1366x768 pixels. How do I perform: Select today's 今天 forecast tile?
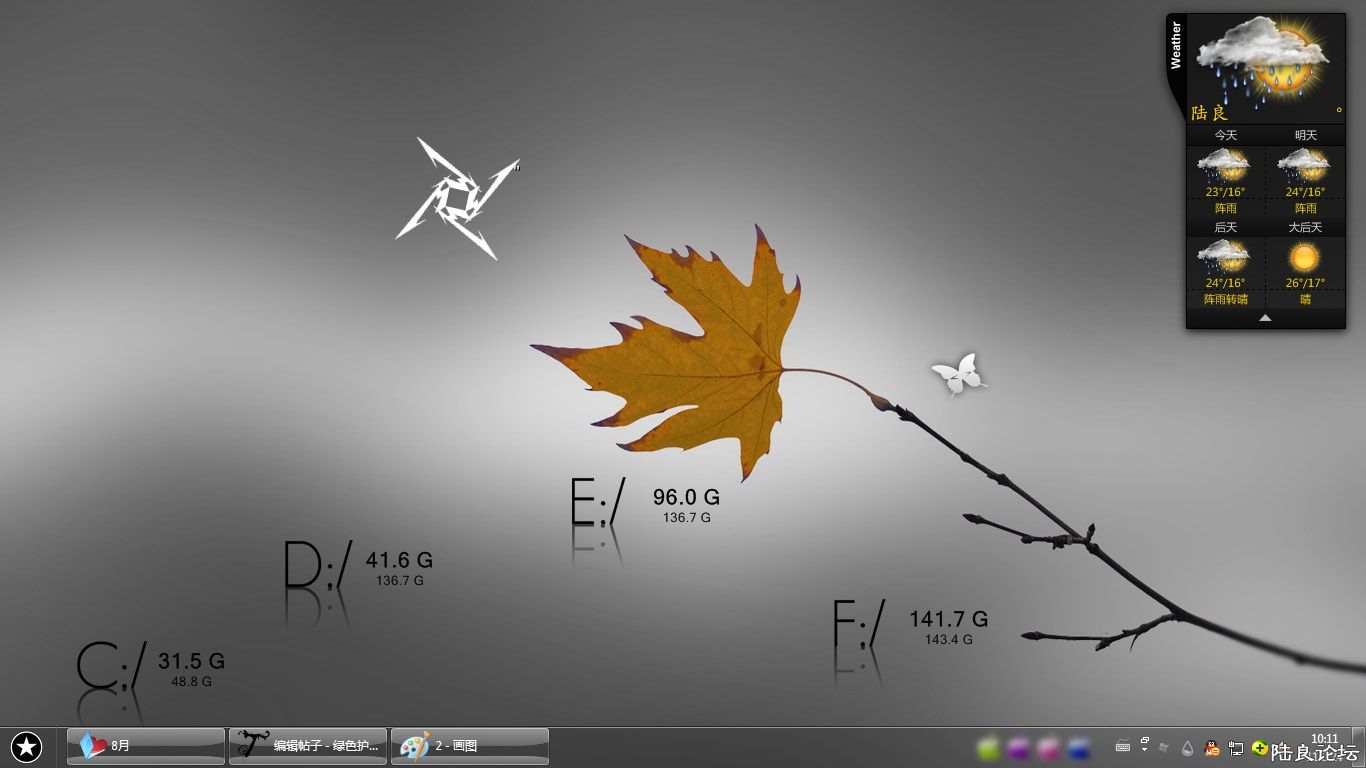[1225, 180]
